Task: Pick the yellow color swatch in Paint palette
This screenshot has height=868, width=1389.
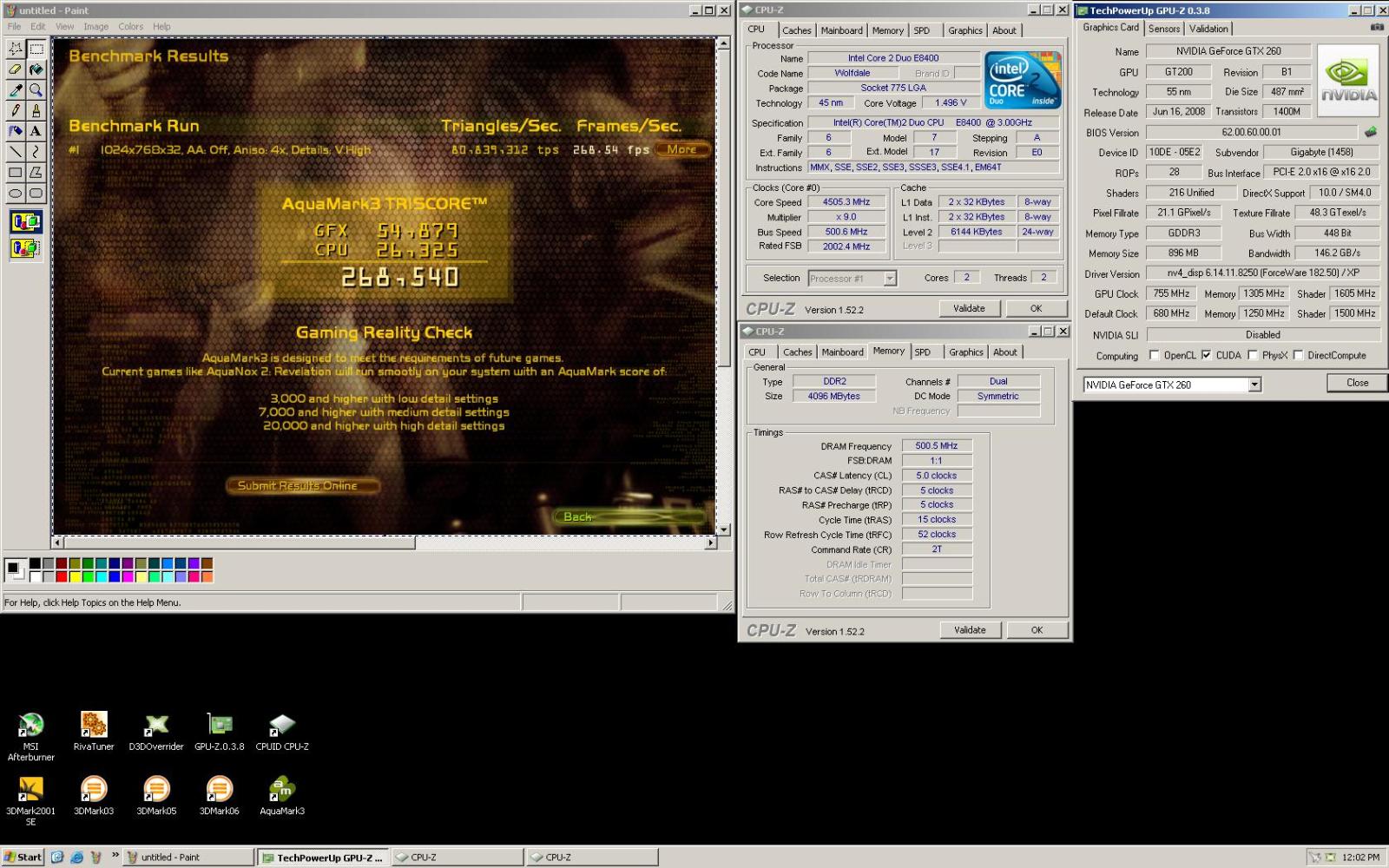Action: pos(75,576)
